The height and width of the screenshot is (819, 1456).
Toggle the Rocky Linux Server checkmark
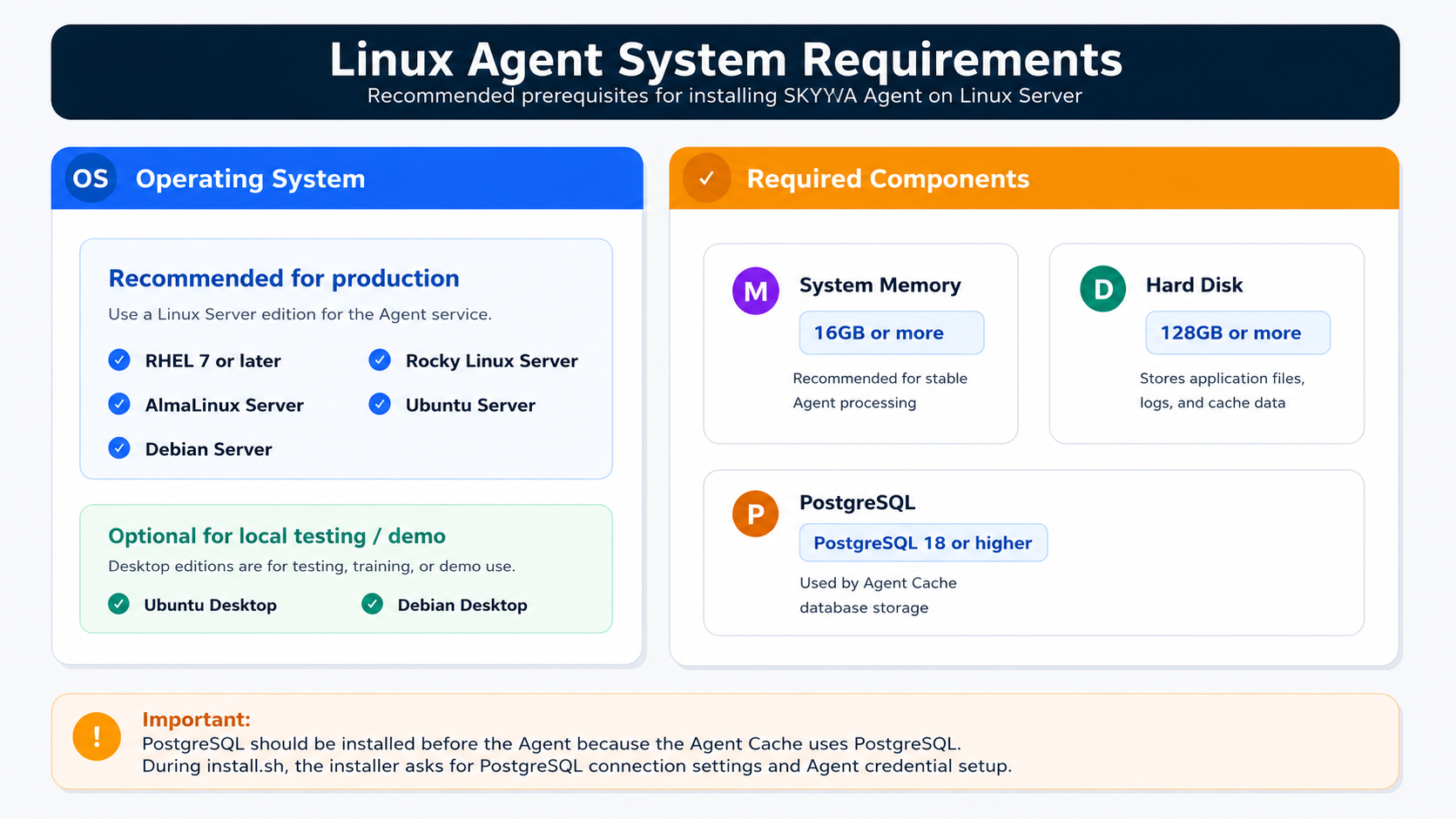coord(380,359)
